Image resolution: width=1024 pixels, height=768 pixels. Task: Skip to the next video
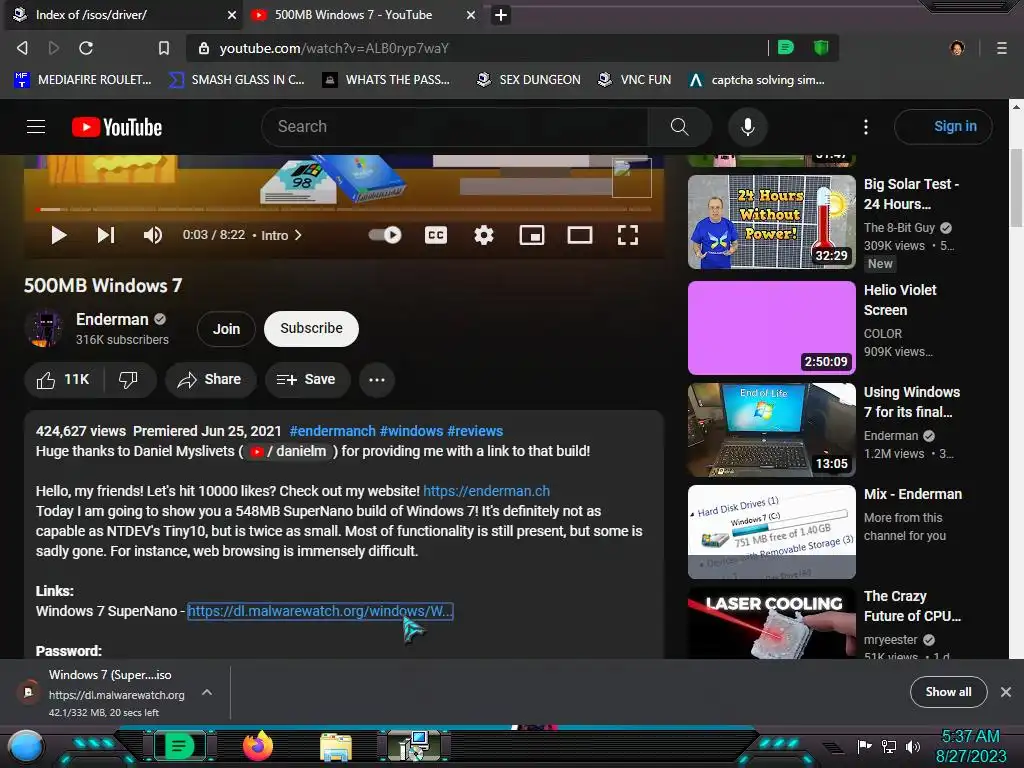click(106, 235)
